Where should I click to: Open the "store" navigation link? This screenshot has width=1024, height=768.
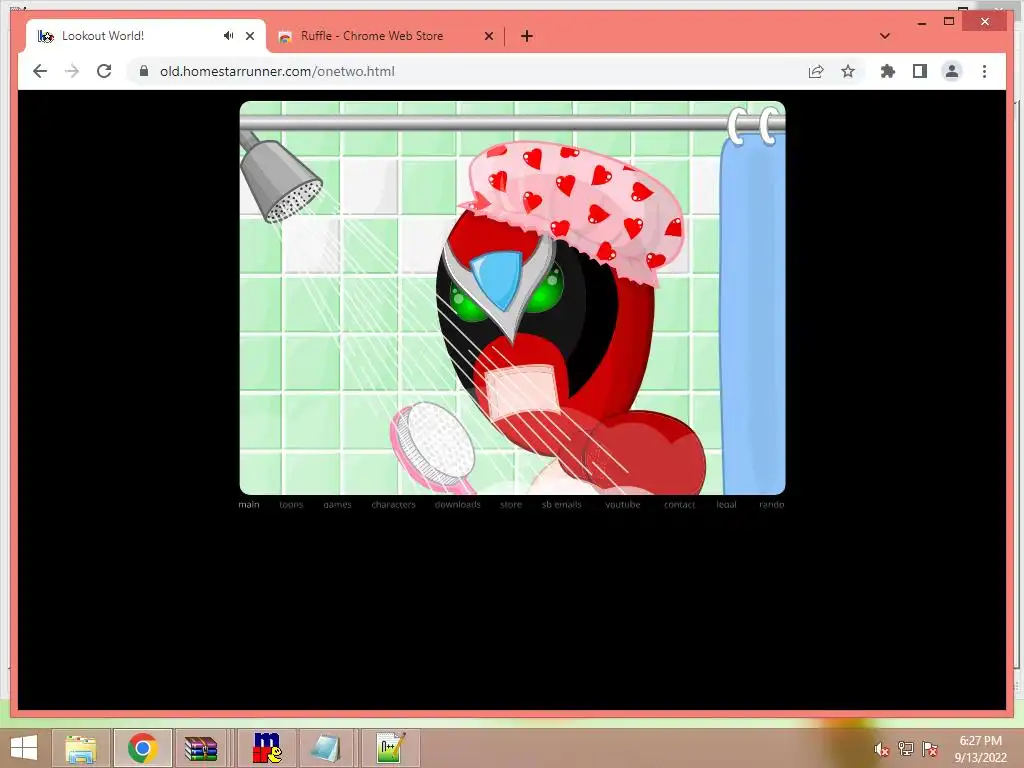[x=511, y=504]
